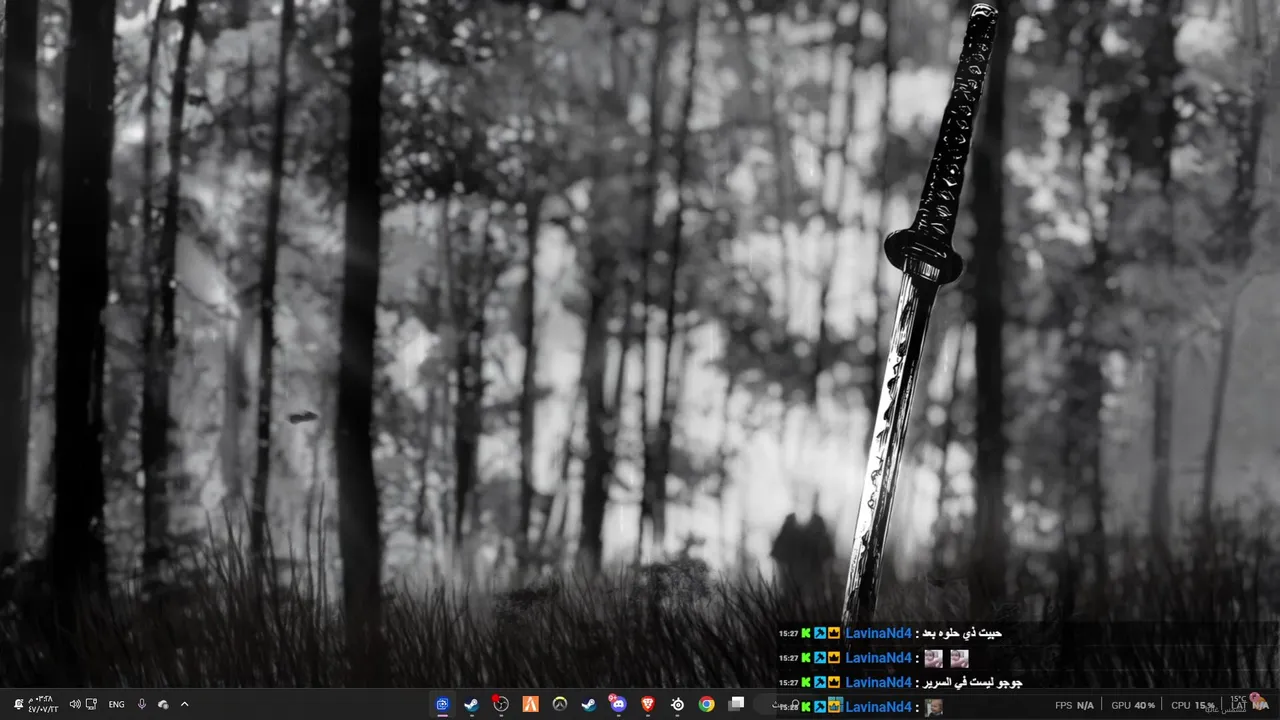Click the LAT N/A readout
The height and width of the screenshot is (720, 1280).
1249,705
